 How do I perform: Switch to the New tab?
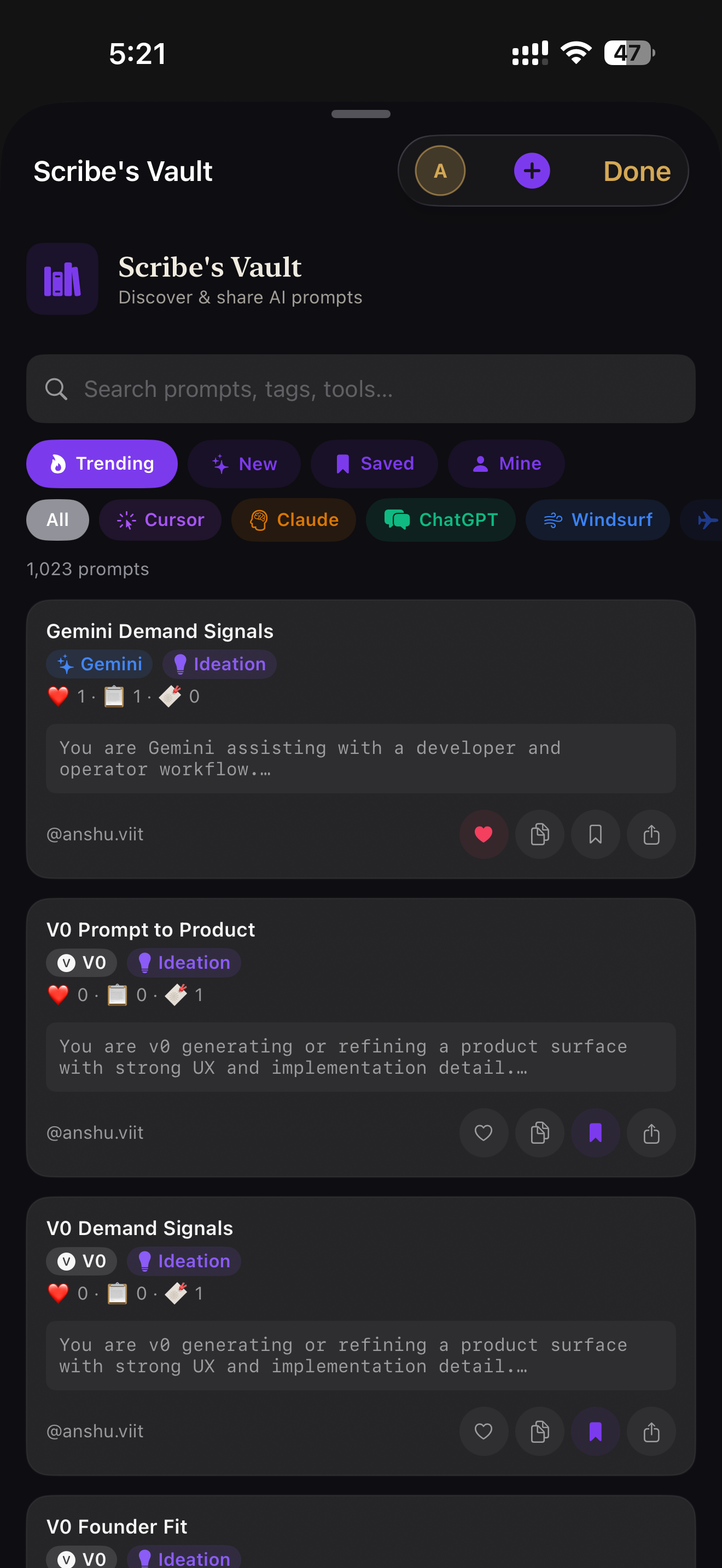point(244,464)
